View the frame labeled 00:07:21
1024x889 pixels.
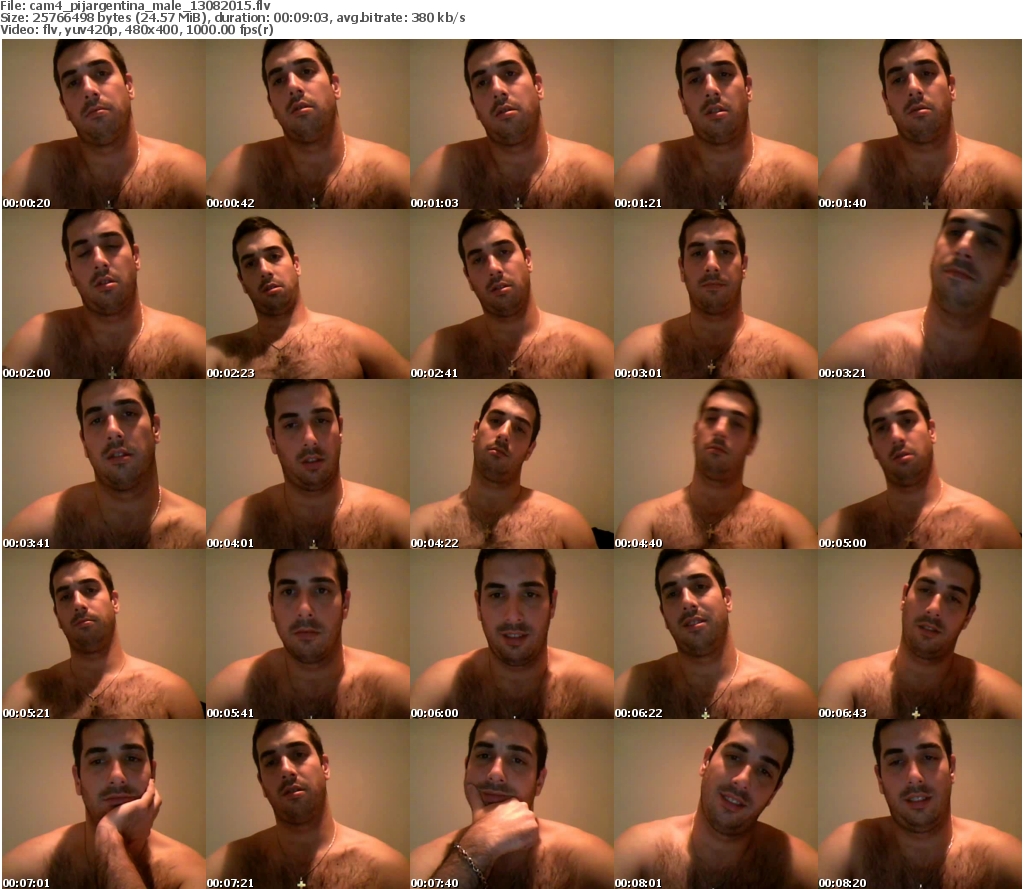[308, 804]
